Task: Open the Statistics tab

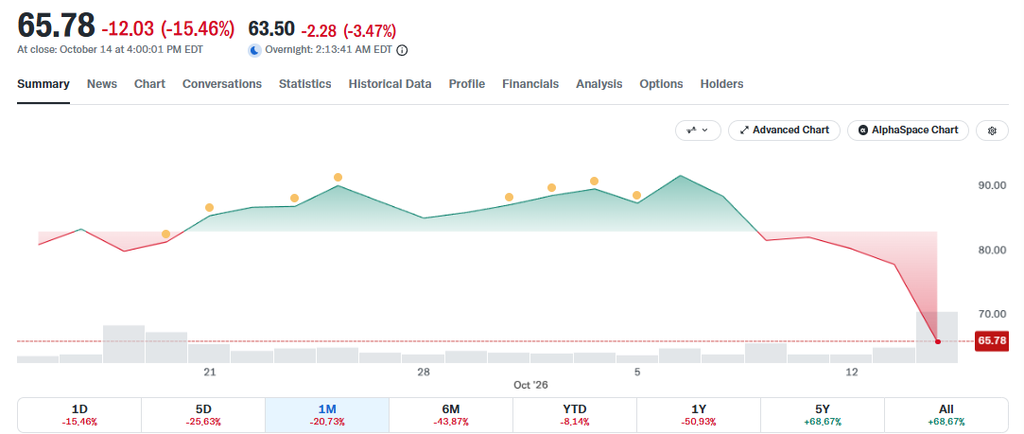Action: pos(305,84)
